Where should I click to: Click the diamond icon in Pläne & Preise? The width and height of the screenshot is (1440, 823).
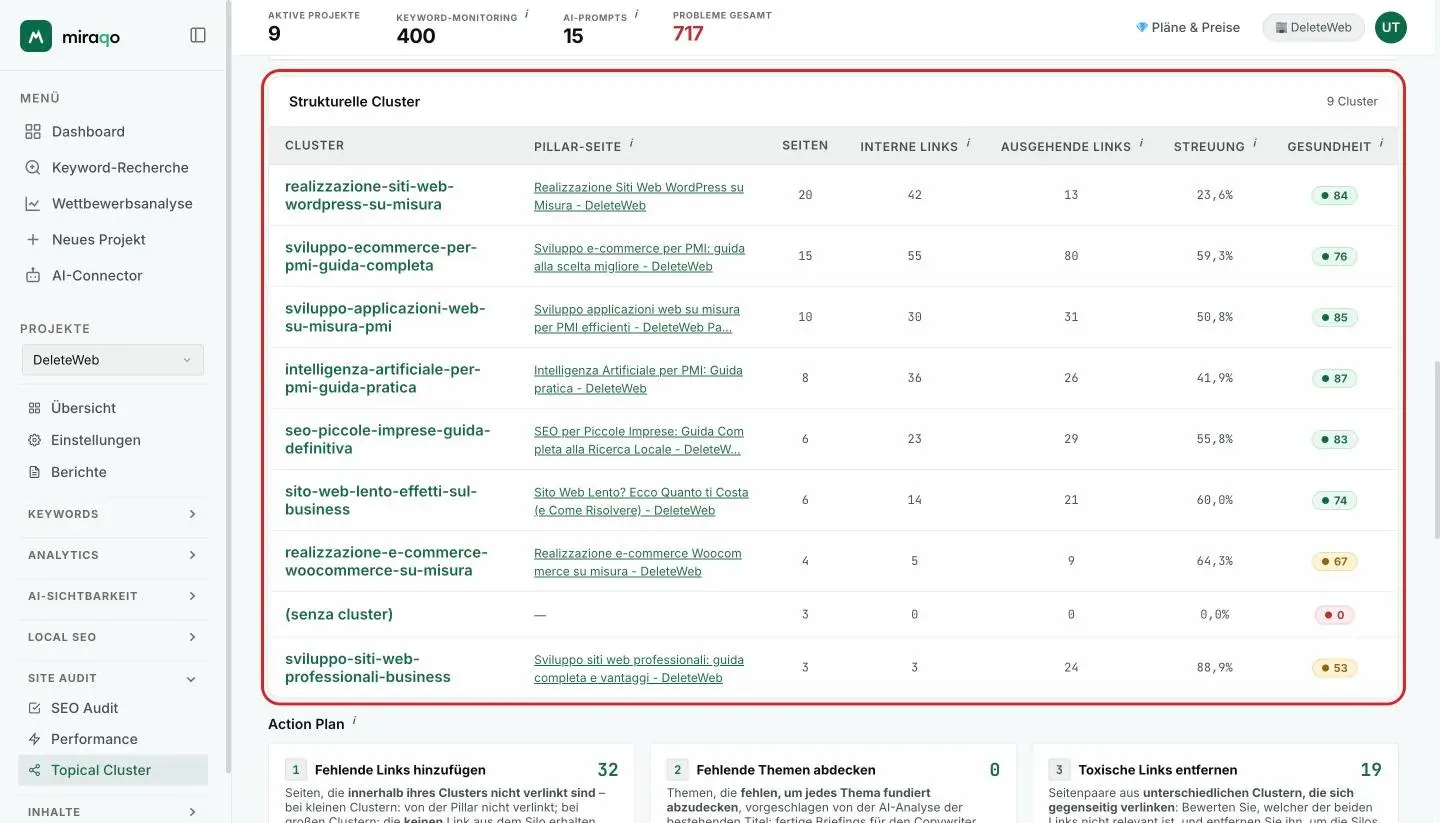click(x=1142, y=27)
